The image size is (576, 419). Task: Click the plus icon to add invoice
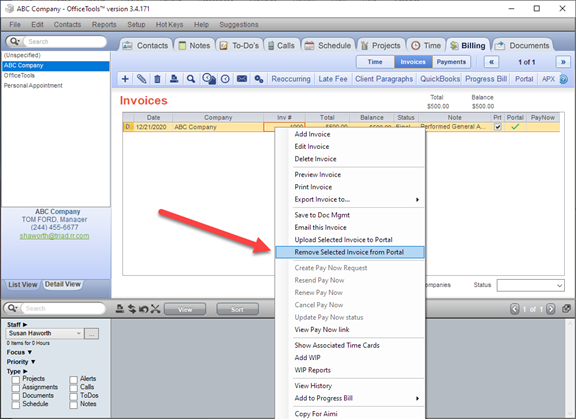coord(125,79)
